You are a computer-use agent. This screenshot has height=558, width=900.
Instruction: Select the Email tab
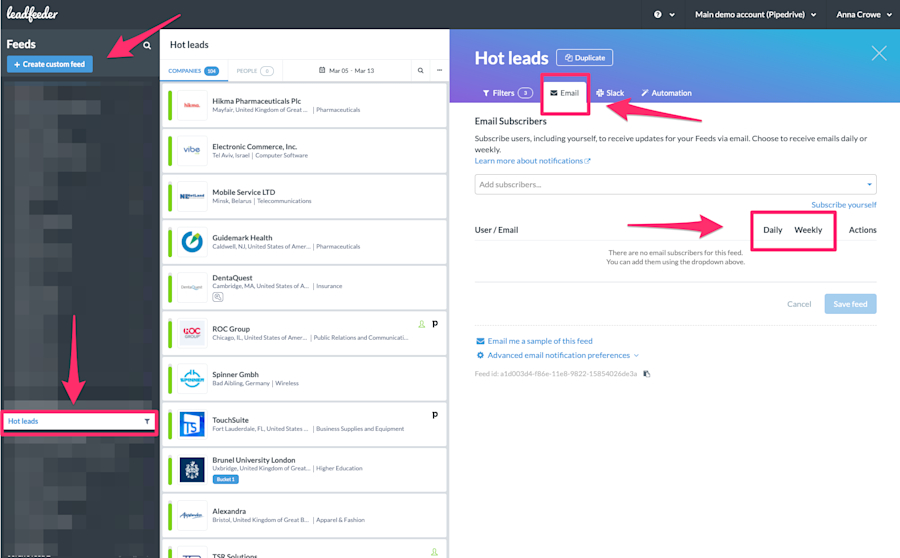[x=565, y=93]
